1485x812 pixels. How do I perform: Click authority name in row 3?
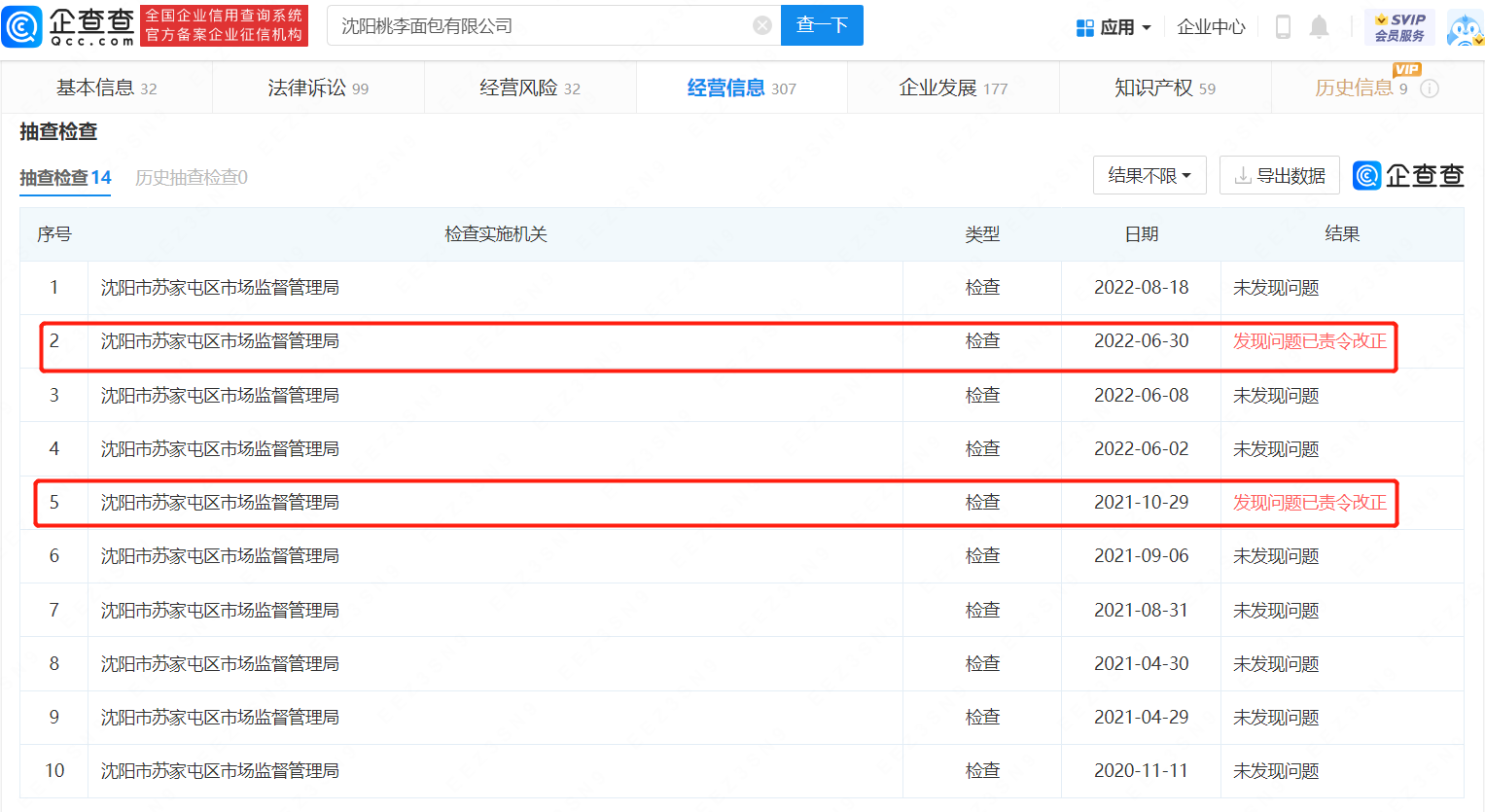[x=220, y=396]
